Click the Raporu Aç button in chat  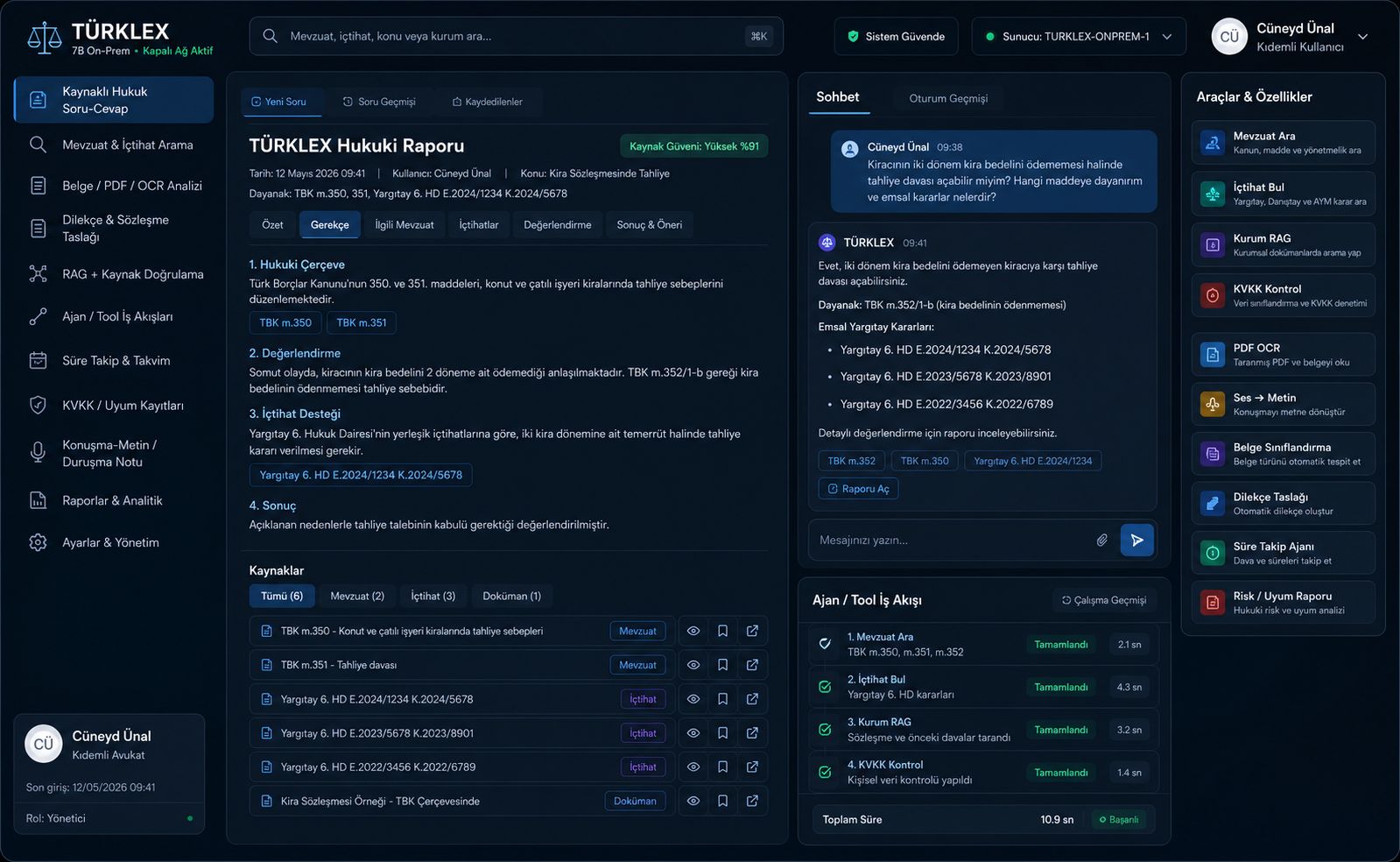(859, 489)
